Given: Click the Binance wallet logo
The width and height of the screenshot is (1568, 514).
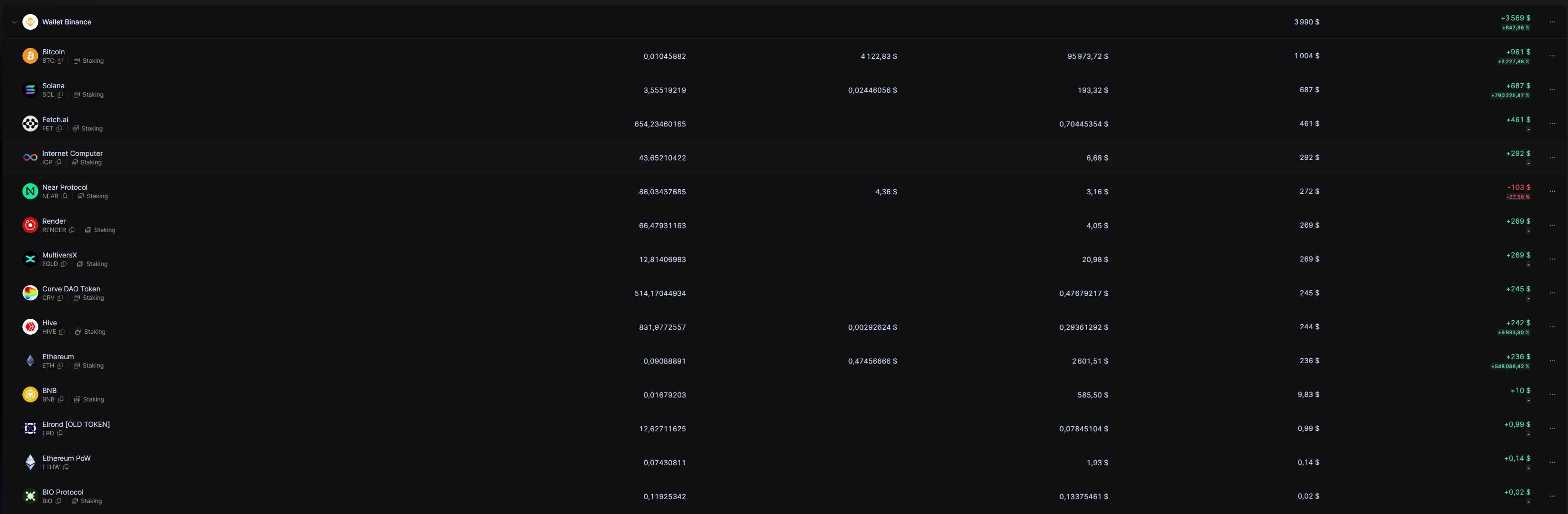Looking at the screenshot, I should click(x=30, y=22).
